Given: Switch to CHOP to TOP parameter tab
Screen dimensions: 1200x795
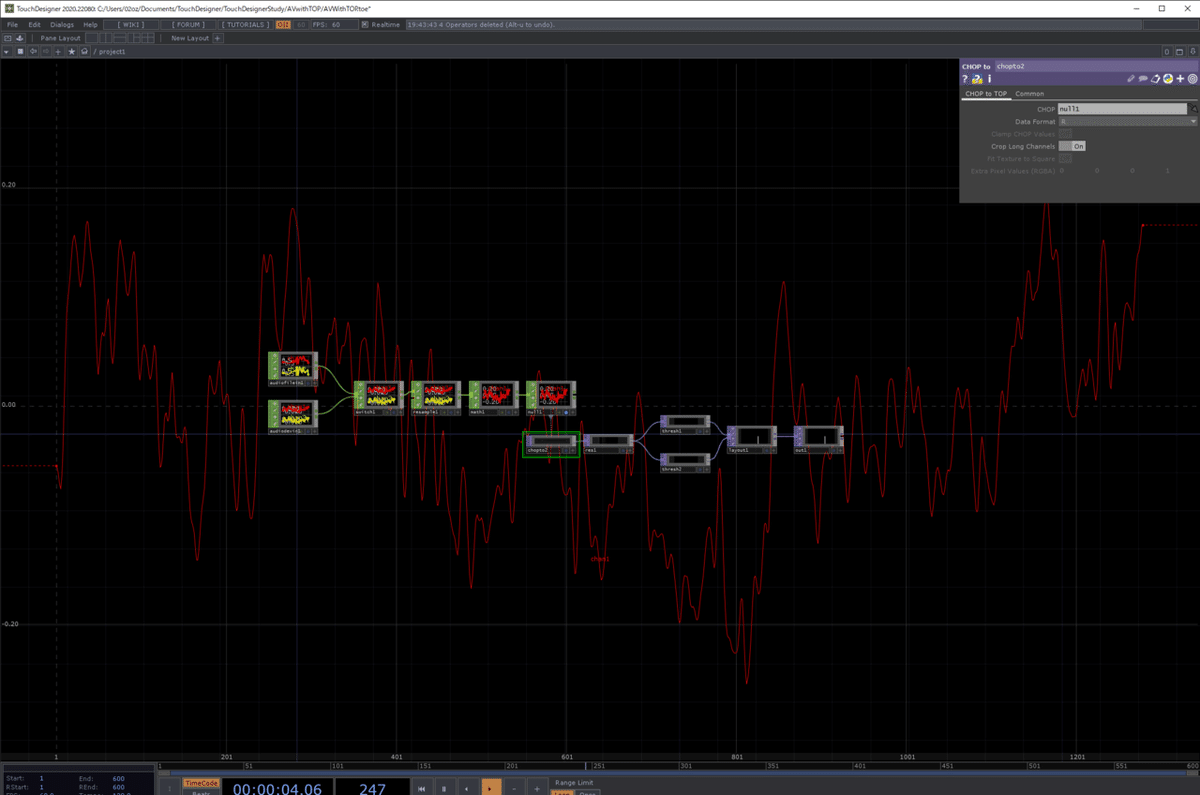Looking at the screenshot, I should [x=986, y=94].
